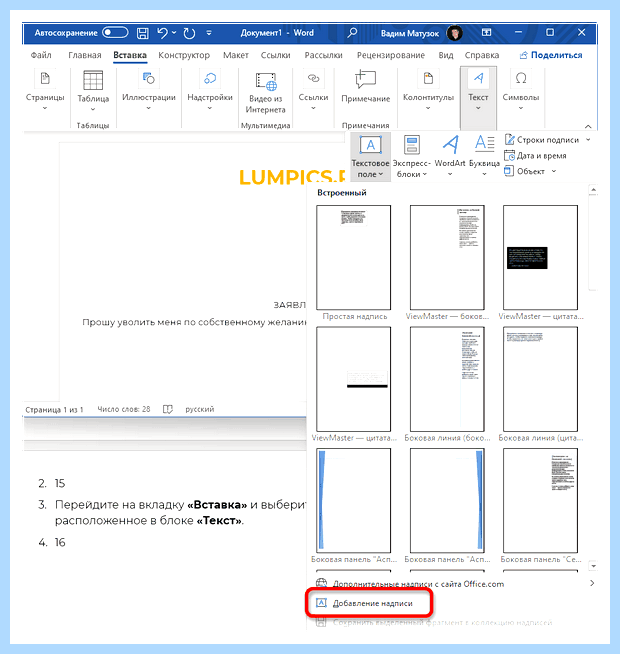Click русский language indicator
Viewport: 620px width, 654px height.
[199, 409]
